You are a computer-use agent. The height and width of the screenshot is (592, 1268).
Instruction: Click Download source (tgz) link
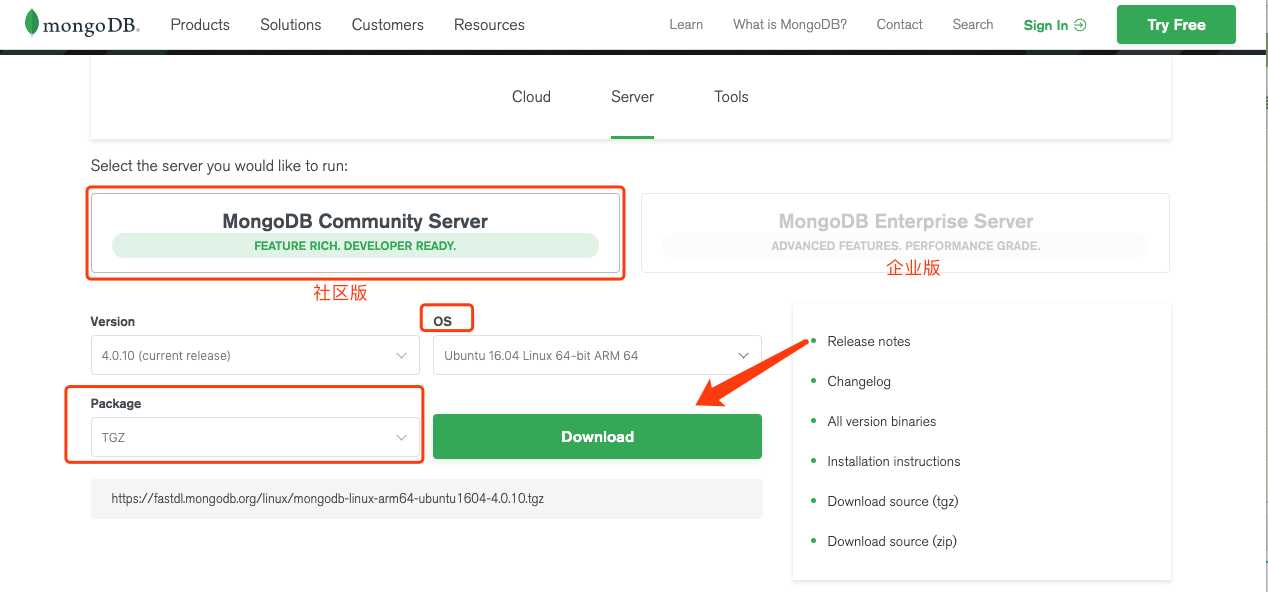[x=893, y=501]
